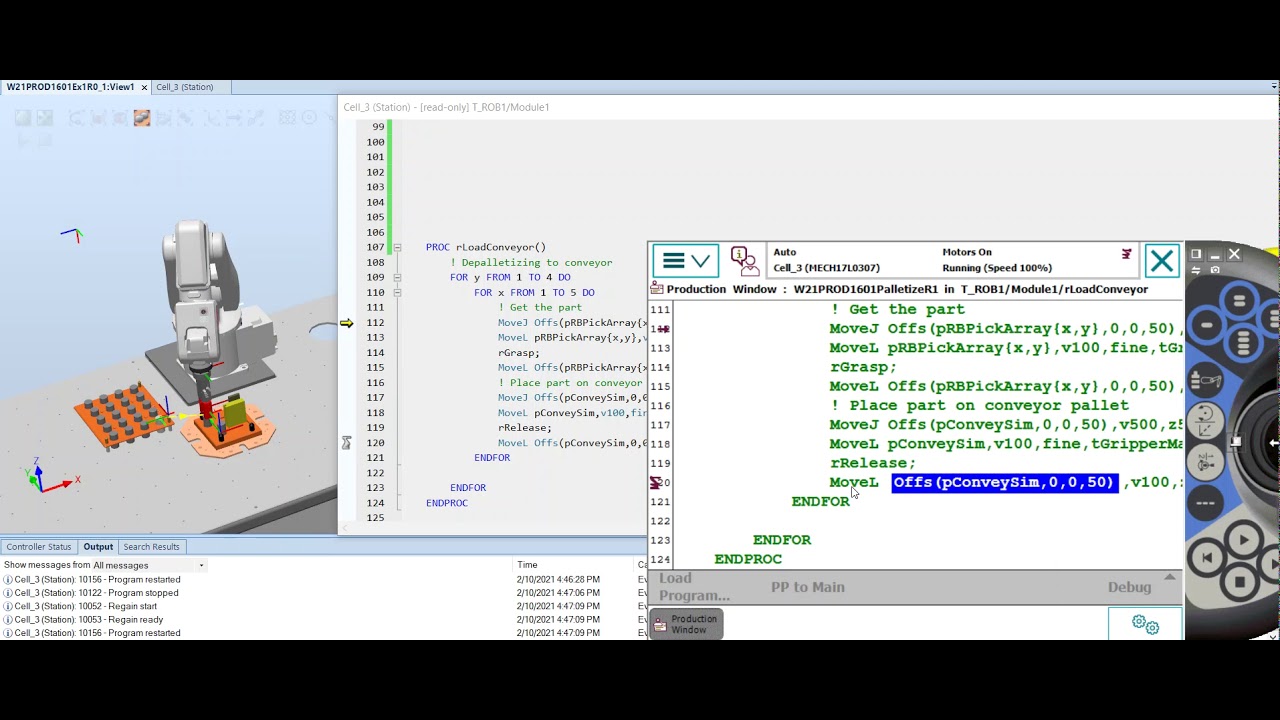Click the two-bar programmable key
Screen dimensions: 1280x720
coord(1239,300)
